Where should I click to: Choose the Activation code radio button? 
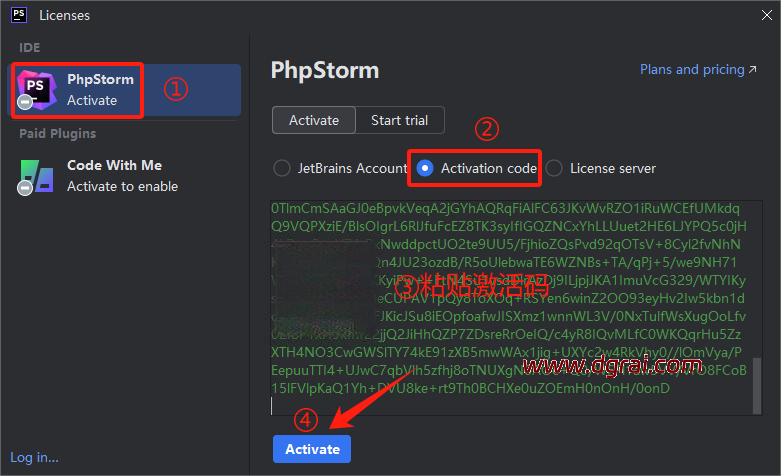pos(425,168)
